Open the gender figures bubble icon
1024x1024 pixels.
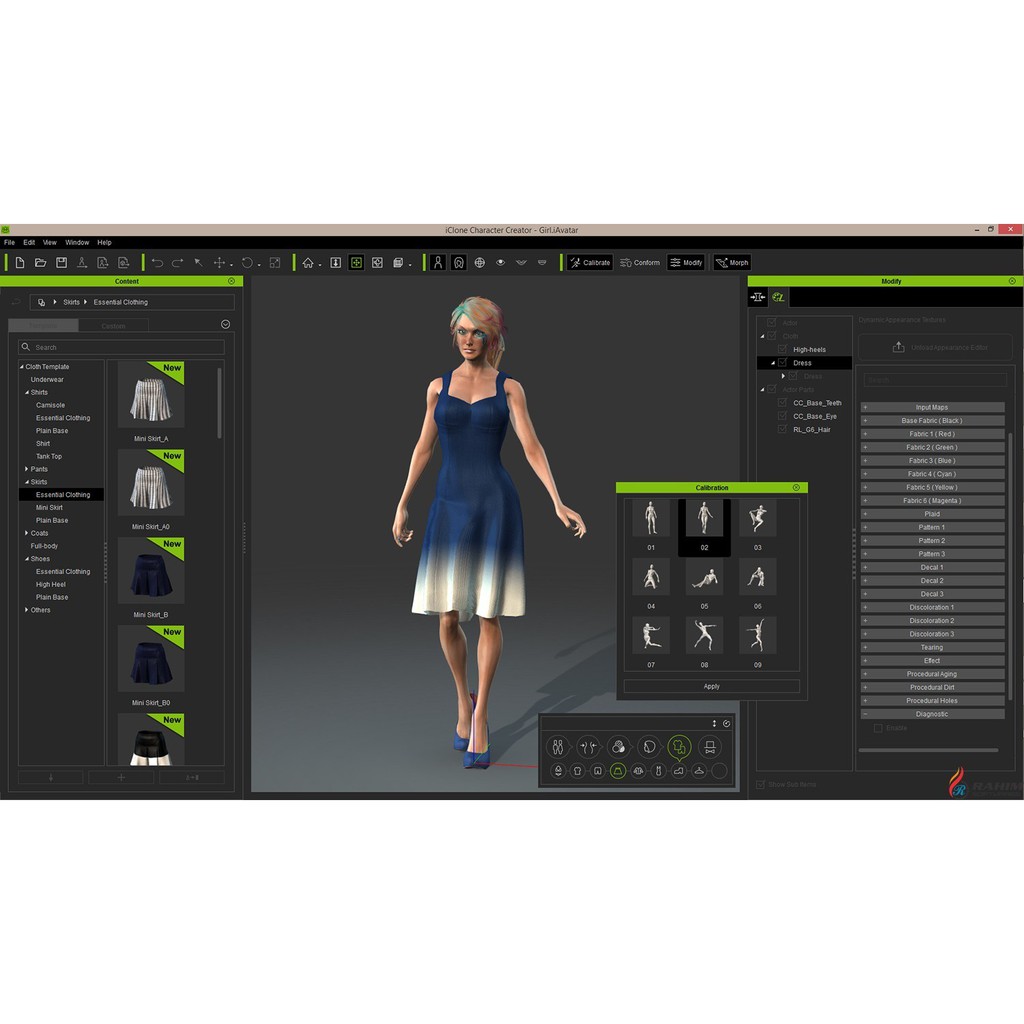[558, 746]
